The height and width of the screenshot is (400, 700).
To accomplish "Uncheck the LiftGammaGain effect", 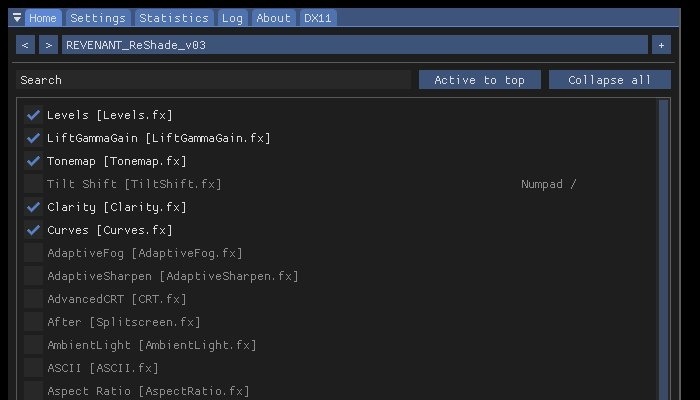I will (34, 138).
